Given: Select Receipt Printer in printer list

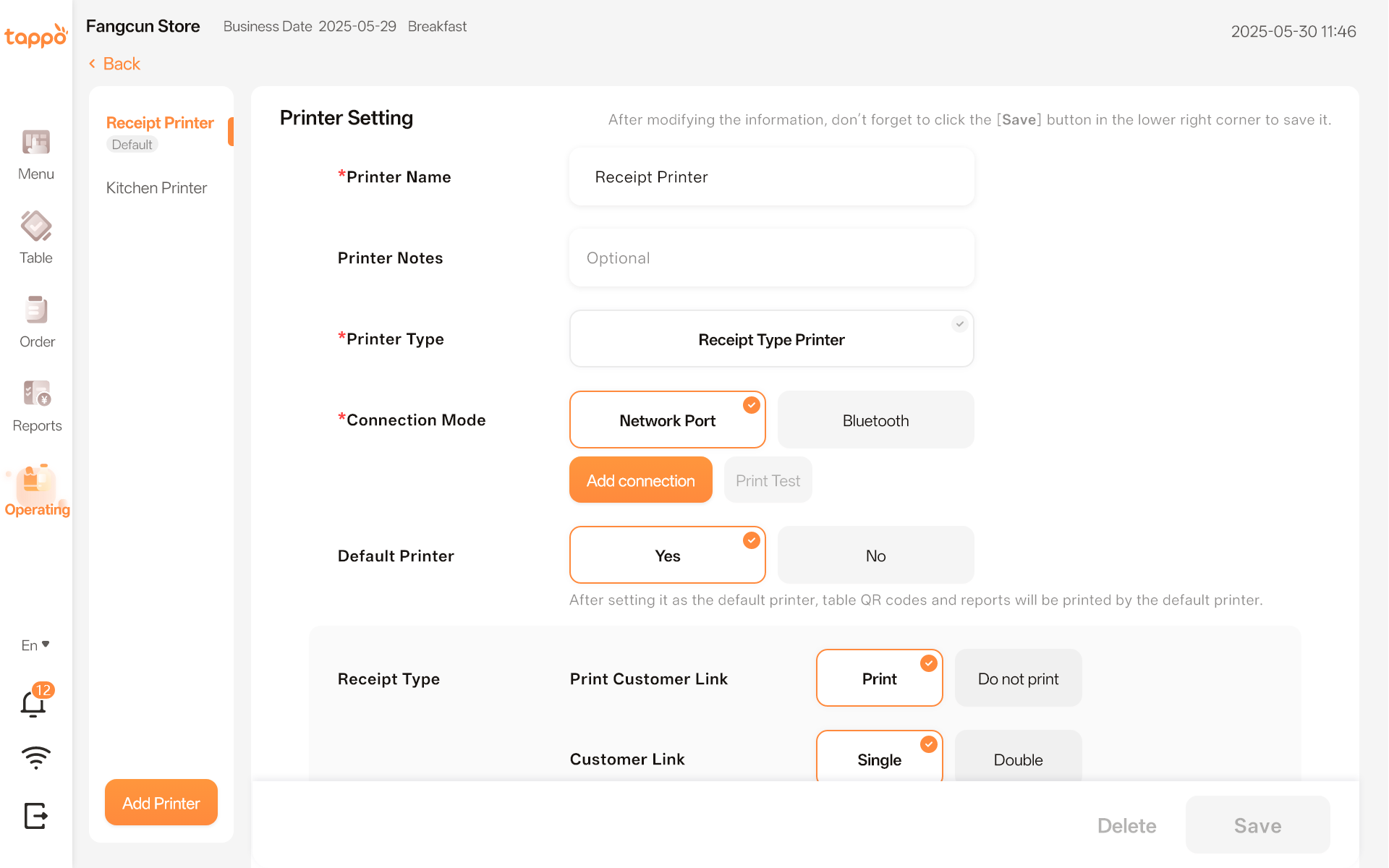Looking at the screenshot, I should [160, 124].
